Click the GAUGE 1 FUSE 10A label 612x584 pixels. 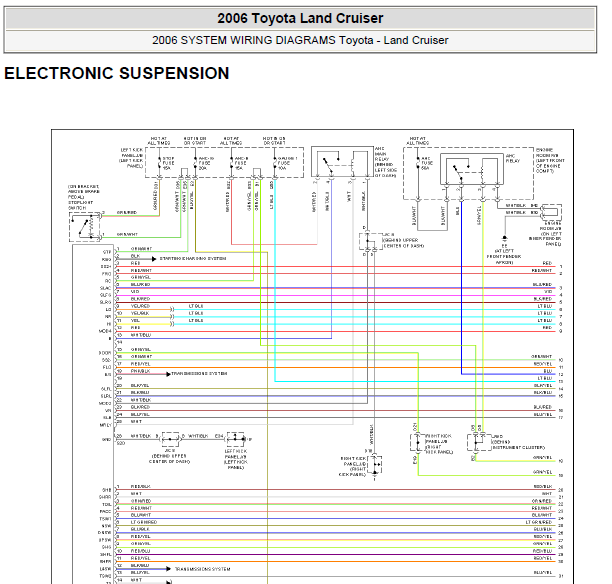click(287, 163)
